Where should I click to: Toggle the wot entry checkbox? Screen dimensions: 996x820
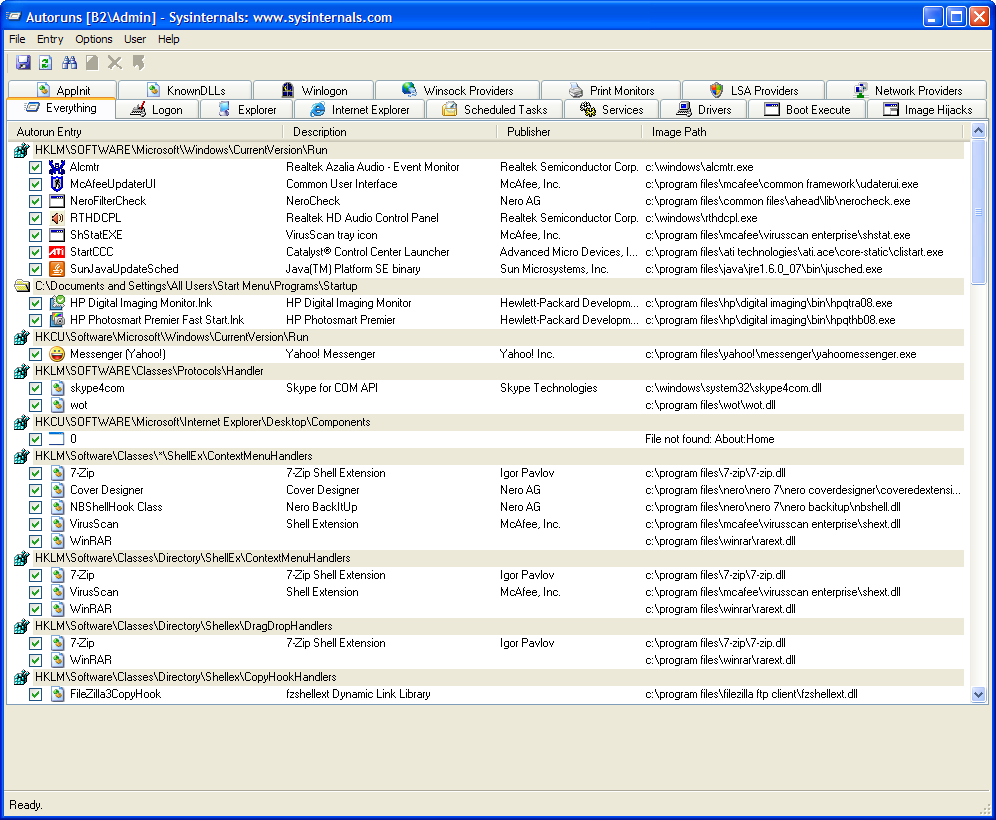(x=36, y=406)
